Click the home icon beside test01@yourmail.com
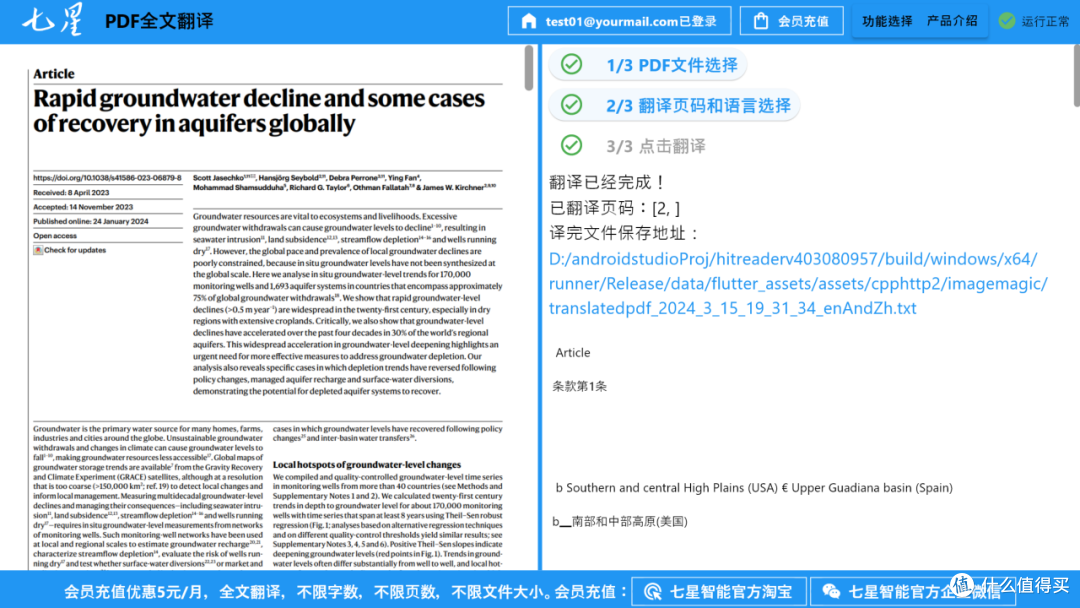The image size is (1080, 608). click(528, 21)
